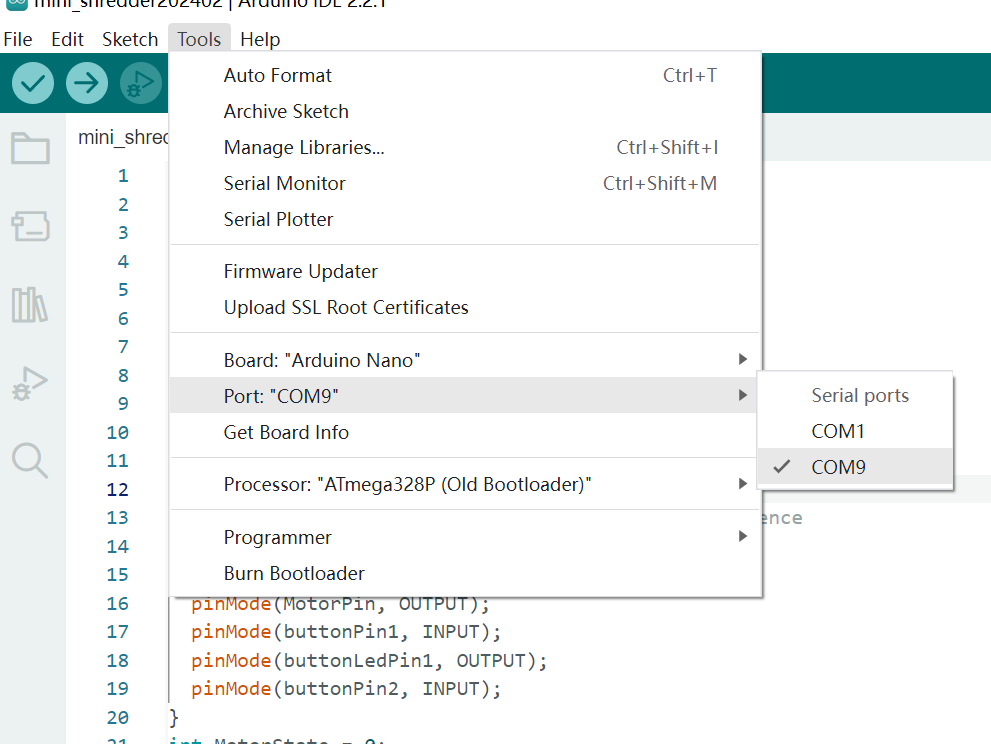991x744 pixels.
Task: Select Burn Bootloader option
Action: click(x=294, y=573)
